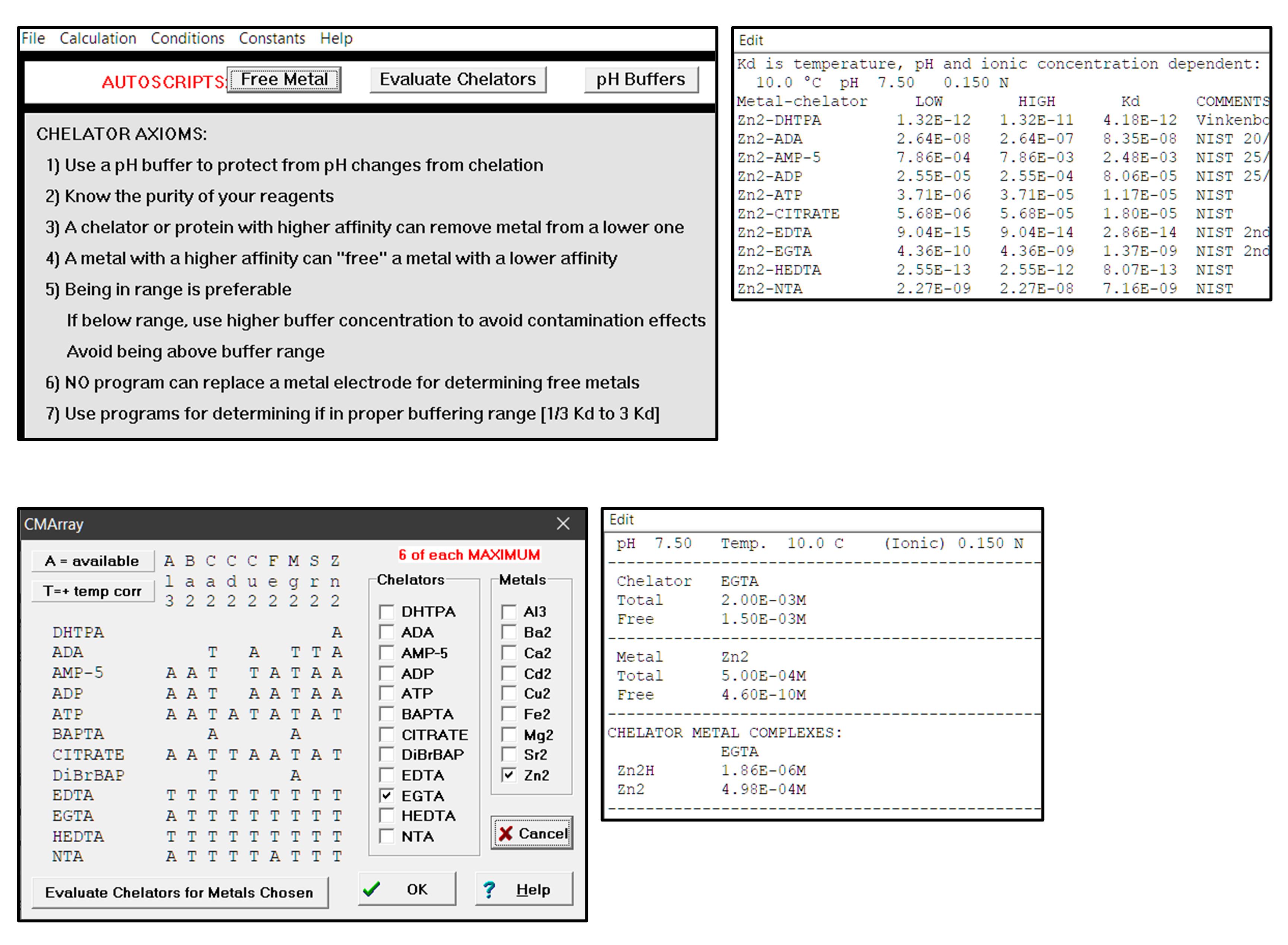Screen dimensions: 1288x945
Task: Click the blue question mark Help icon
Action: 489,890
